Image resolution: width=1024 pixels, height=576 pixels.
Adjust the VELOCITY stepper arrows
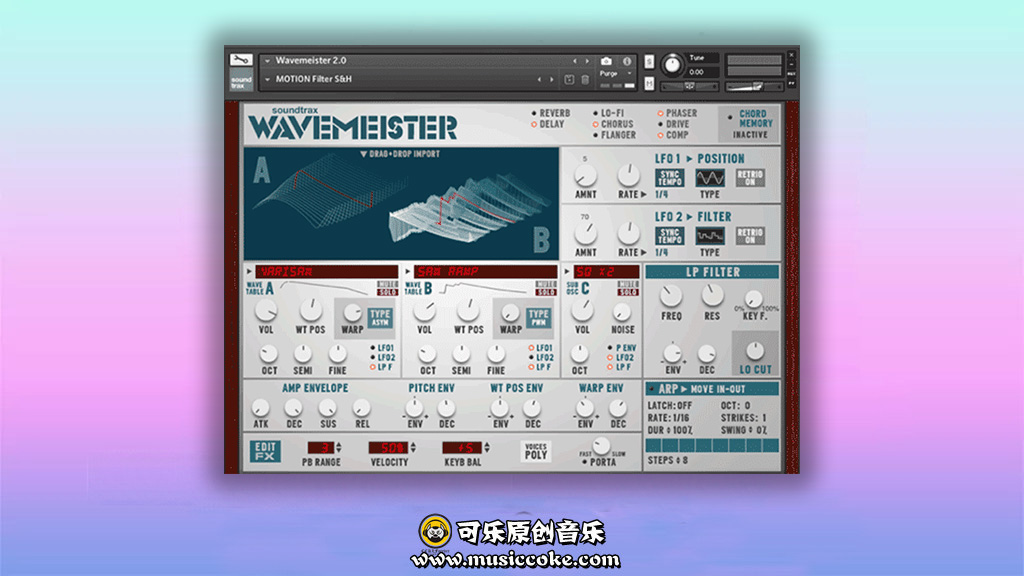point(413,448)
